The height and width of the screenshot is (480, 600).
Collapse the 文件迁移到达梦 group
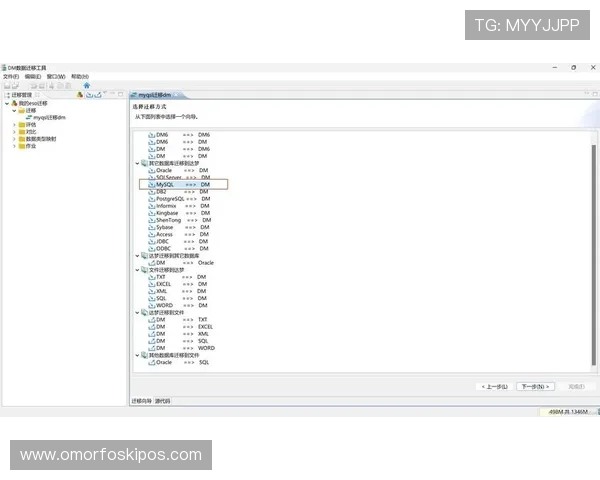pos(138,270)
